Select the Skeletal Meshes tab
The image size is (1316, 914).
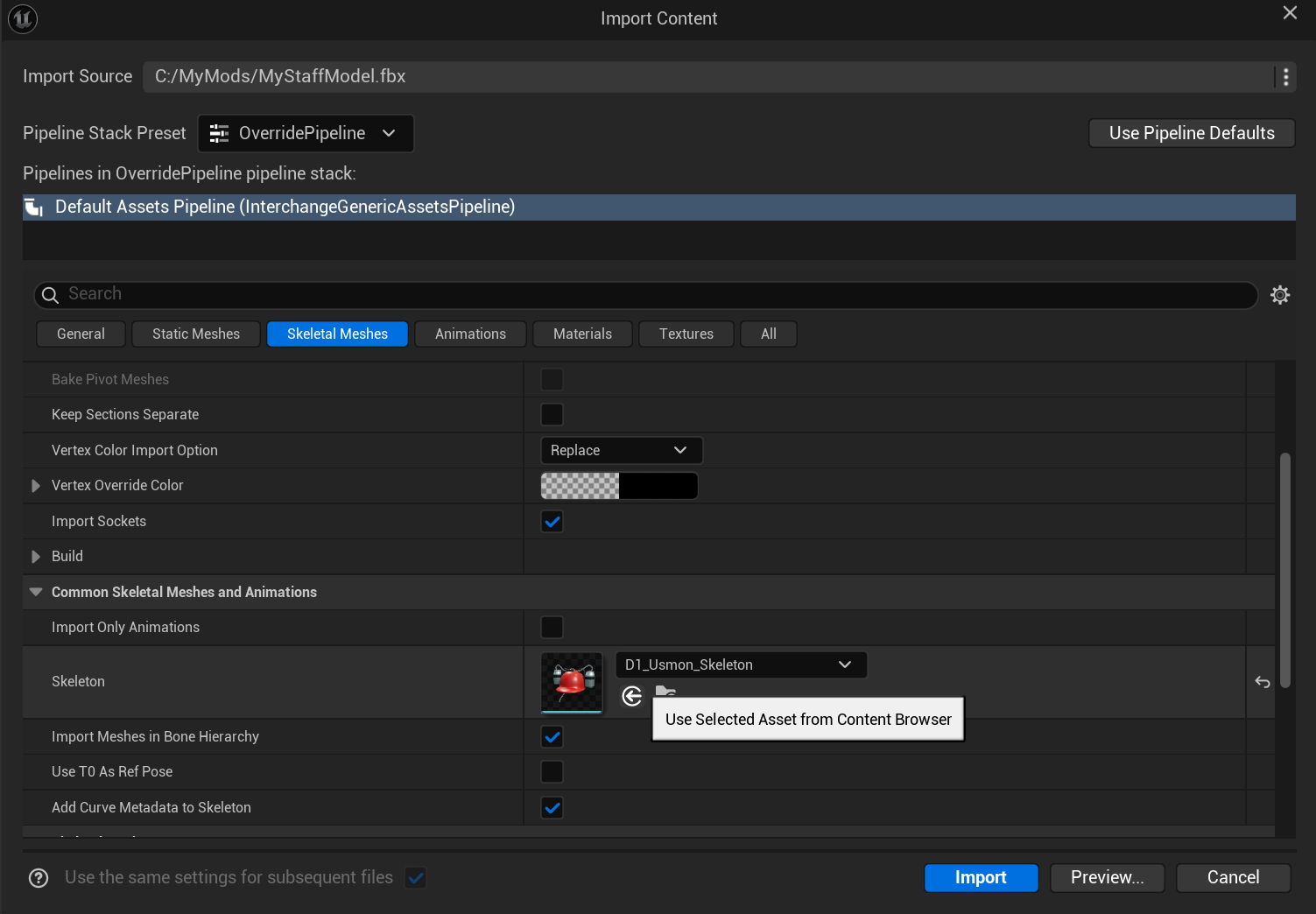click(337, 334)
